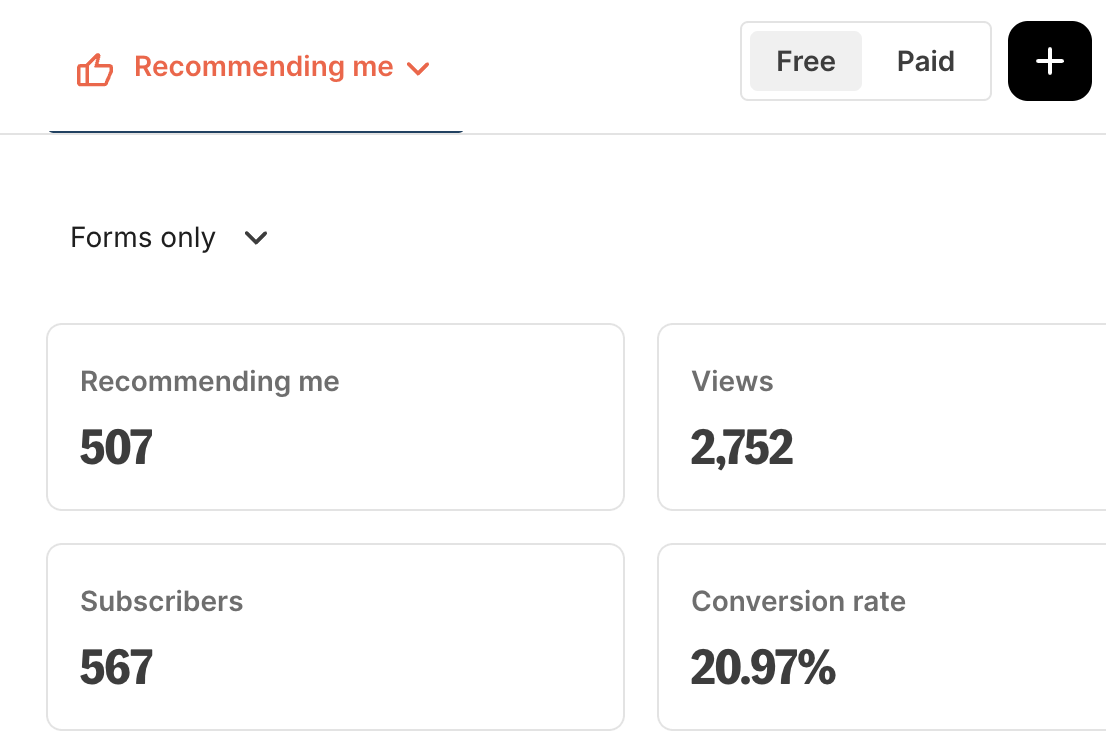This screenshot has width=1106, height=748.
Task: Open the orange Recommending me tab
Action: (255, 68)
